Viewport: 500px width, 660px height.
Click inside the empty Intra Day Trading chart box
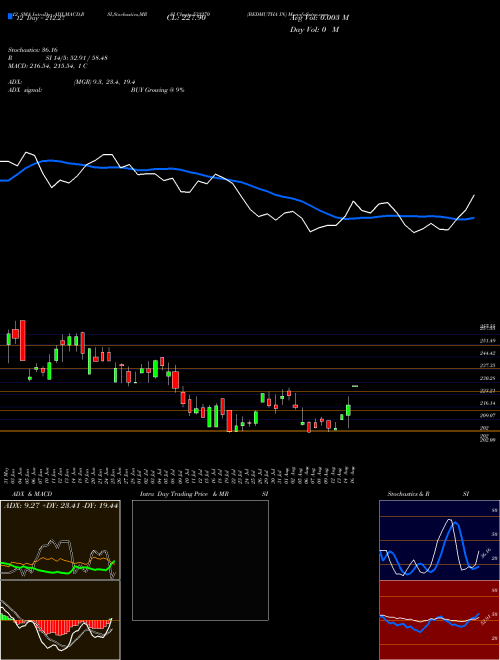click(200, 560)
